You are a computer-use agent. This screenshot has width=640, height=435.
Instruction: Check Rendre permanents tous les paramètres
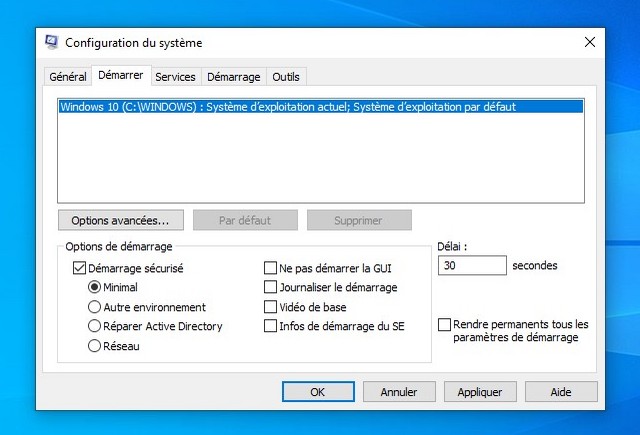(x=445, y=325)
